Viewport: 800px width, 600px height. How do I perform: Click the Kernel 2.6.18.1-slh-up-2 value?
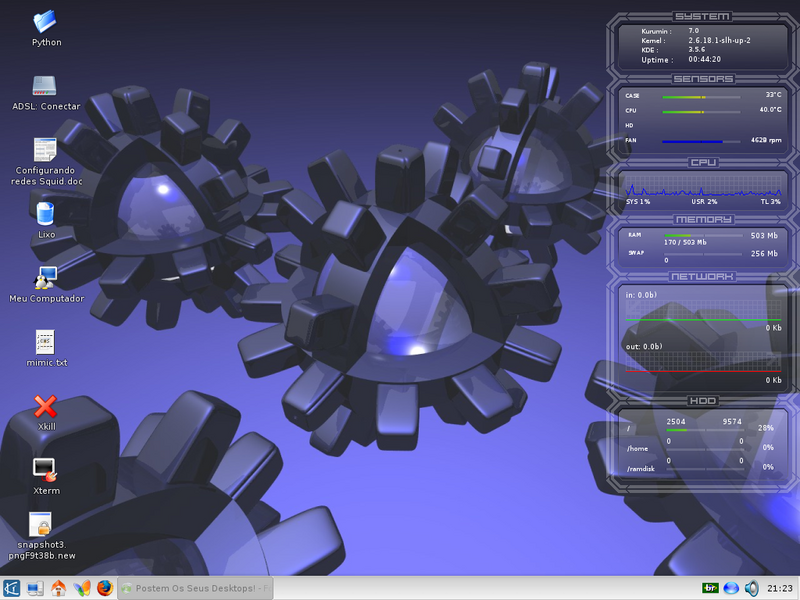[719, 40]
